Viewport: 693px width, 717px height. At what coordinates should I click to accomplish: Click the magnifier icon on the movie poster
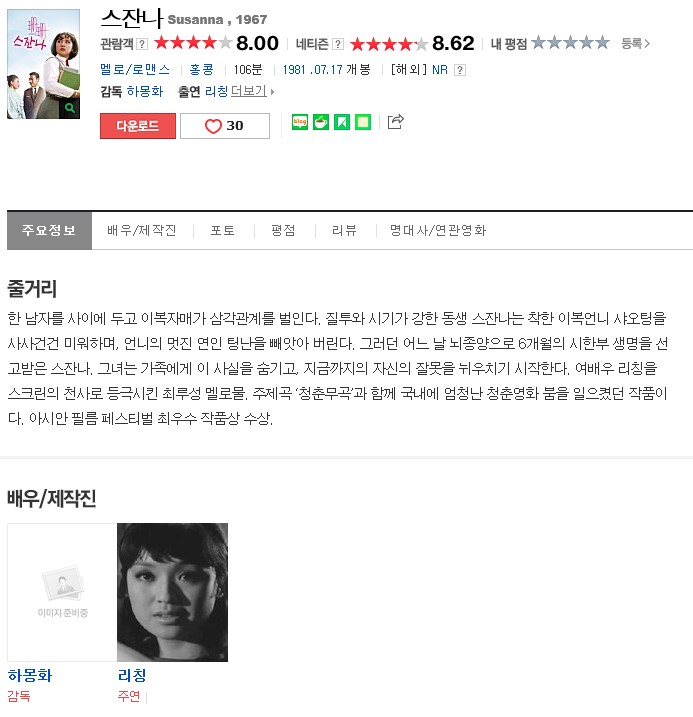[x=70, y=108]
